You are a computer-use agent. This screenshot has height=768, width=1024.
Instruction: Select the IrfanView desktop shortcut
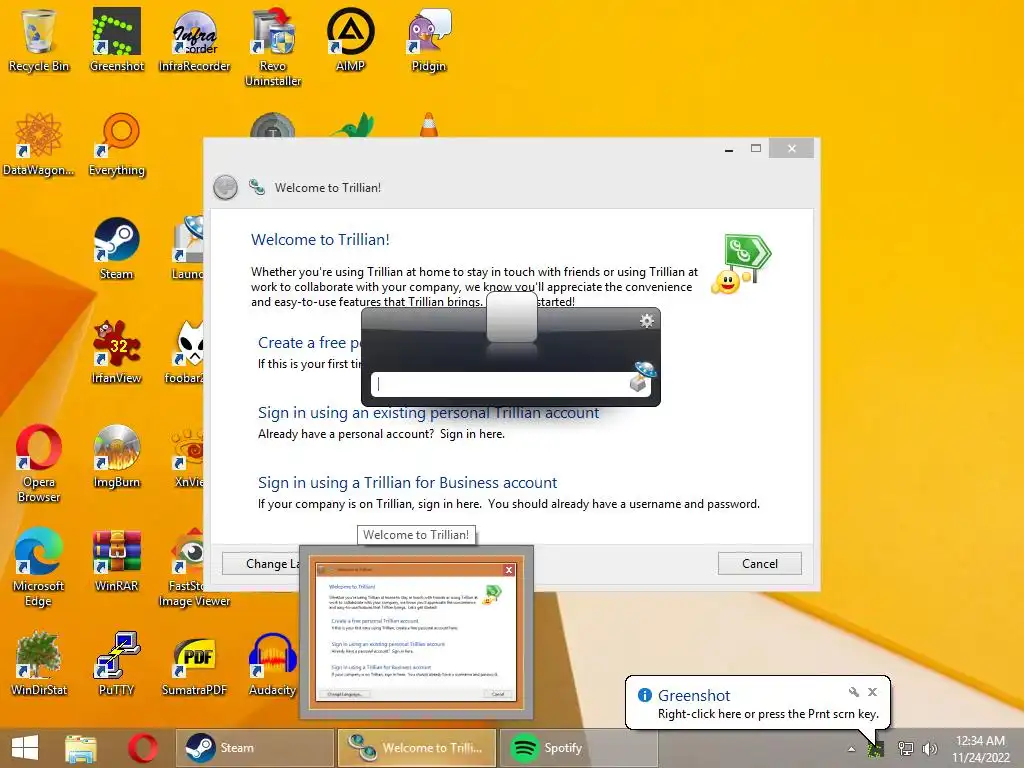pyautogui.click(x=117, y=353)
